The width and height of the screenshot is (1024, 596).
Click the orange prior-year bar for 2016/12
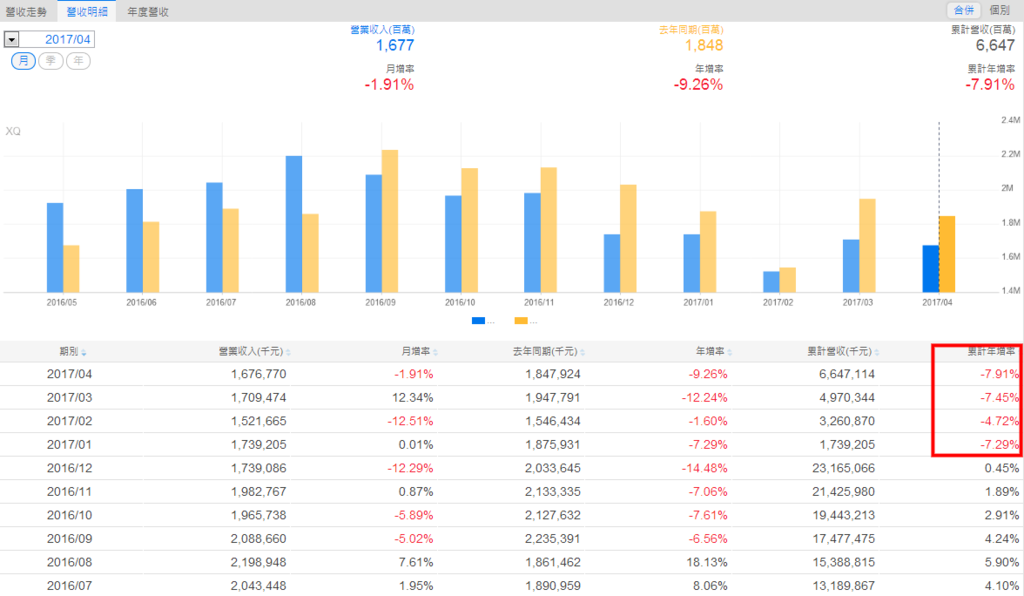tap(628, 239)
